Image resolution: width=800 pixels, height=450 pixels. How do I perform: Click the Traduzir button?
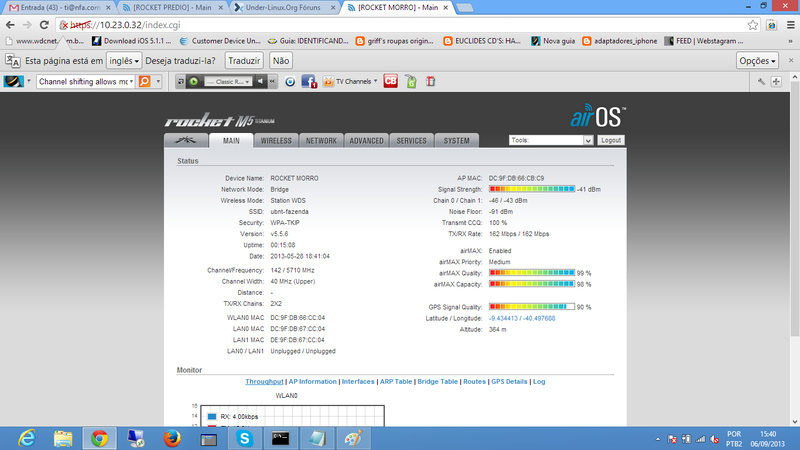[x=244, y=61]
